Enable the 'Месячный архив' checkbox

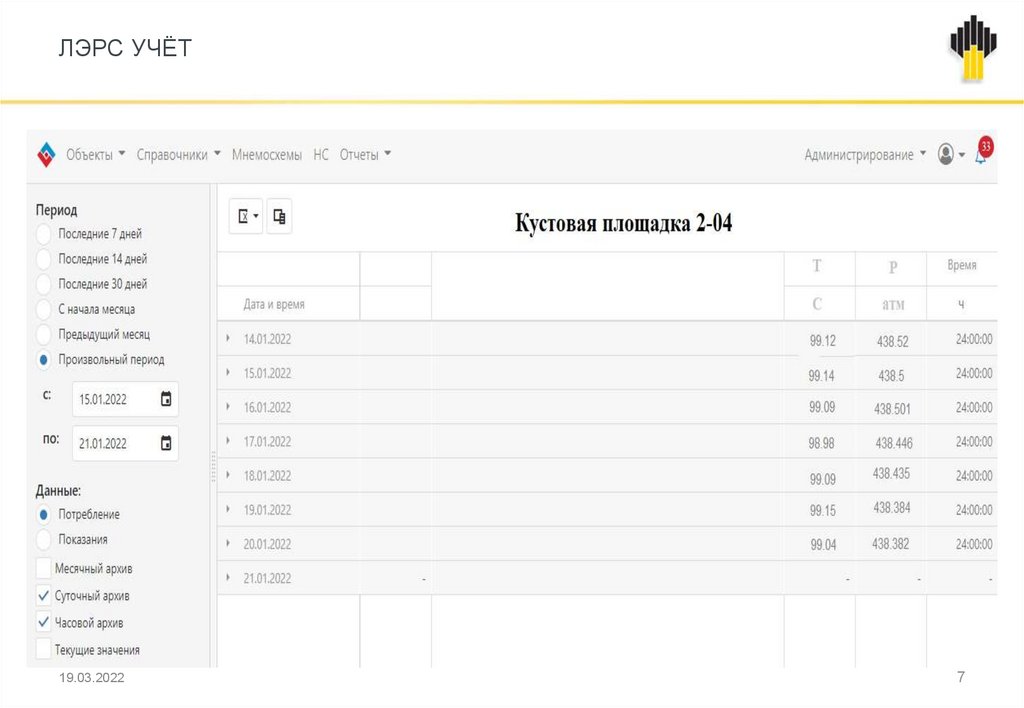43,568
